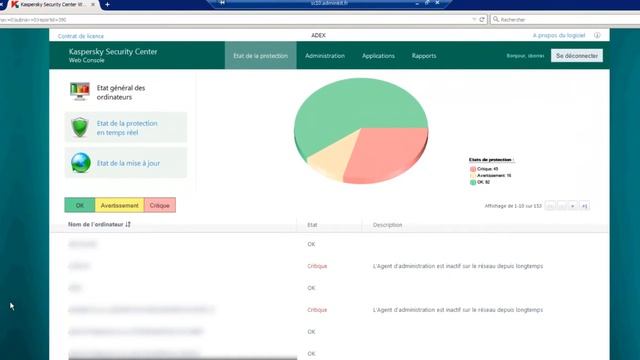Click the green shield real-time protection icon
The height and width of the screenshot is (360, 640).
80,127
